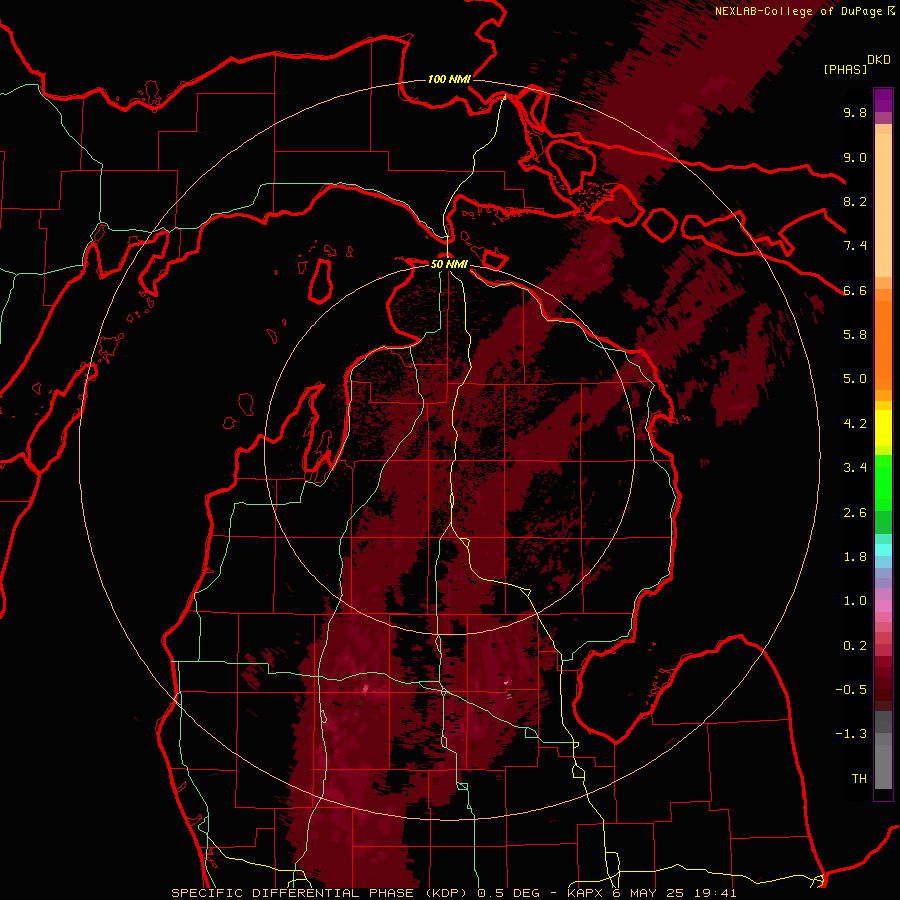Screen dimensions: 900x900
Task: Click the bottom caption showing KDP 0.5 DEG KAPX
Action: 453,893
